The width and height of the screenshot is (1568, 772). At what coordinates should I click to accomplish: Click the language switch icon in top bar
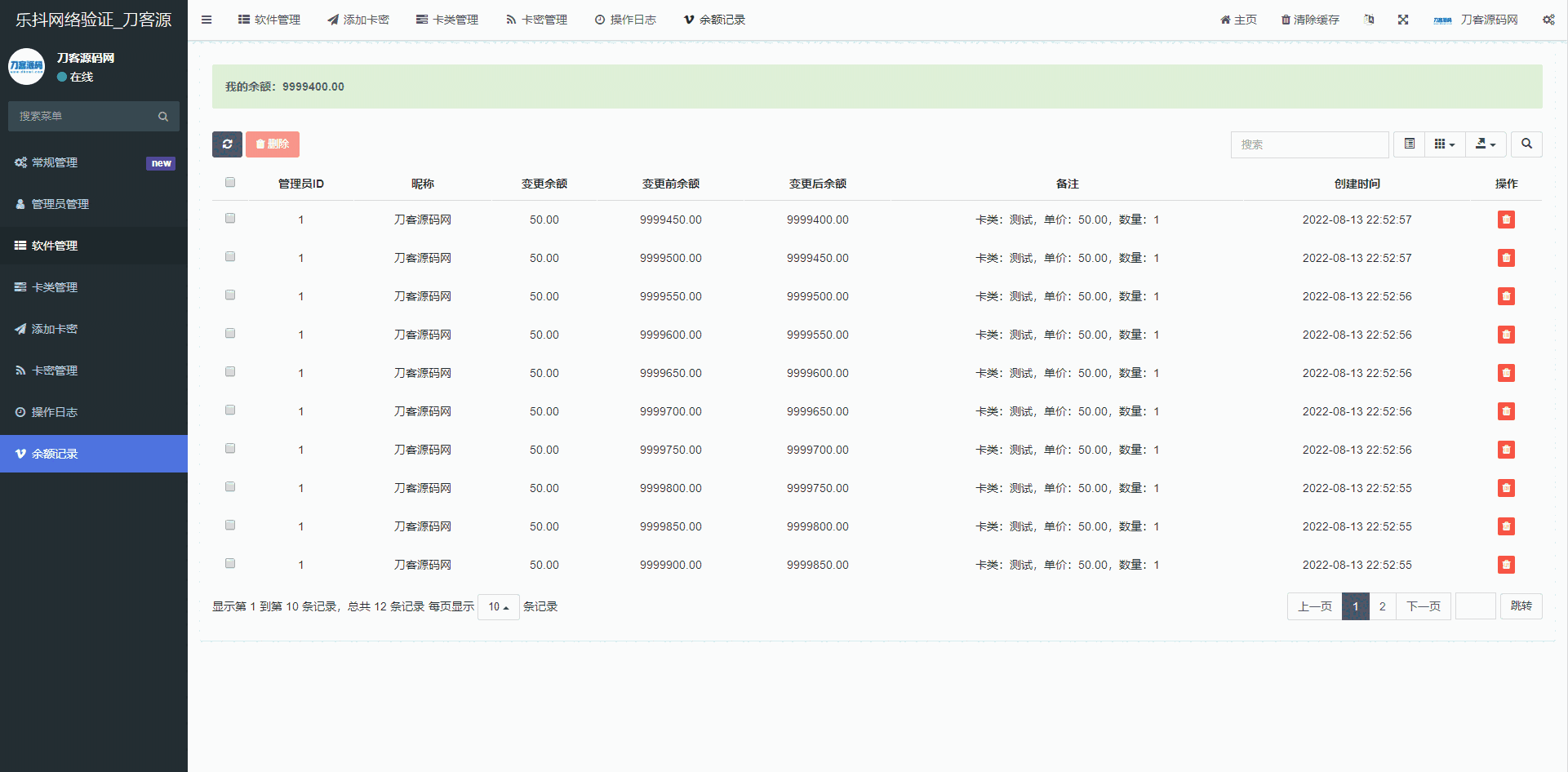pyautogui.click(x=1369, y=20)
